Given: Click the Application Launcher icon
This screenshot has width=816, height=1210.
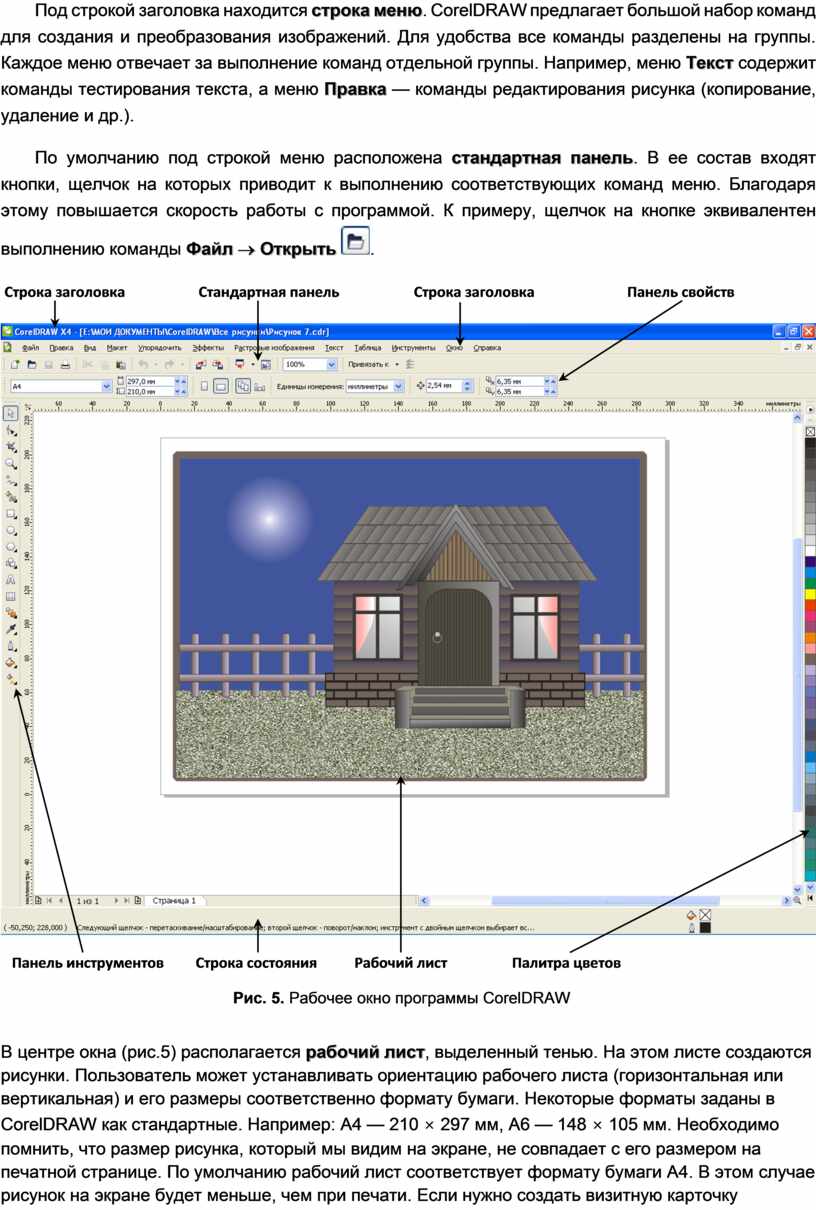Looking at the screenshot, I should click(x=239, y=365).
